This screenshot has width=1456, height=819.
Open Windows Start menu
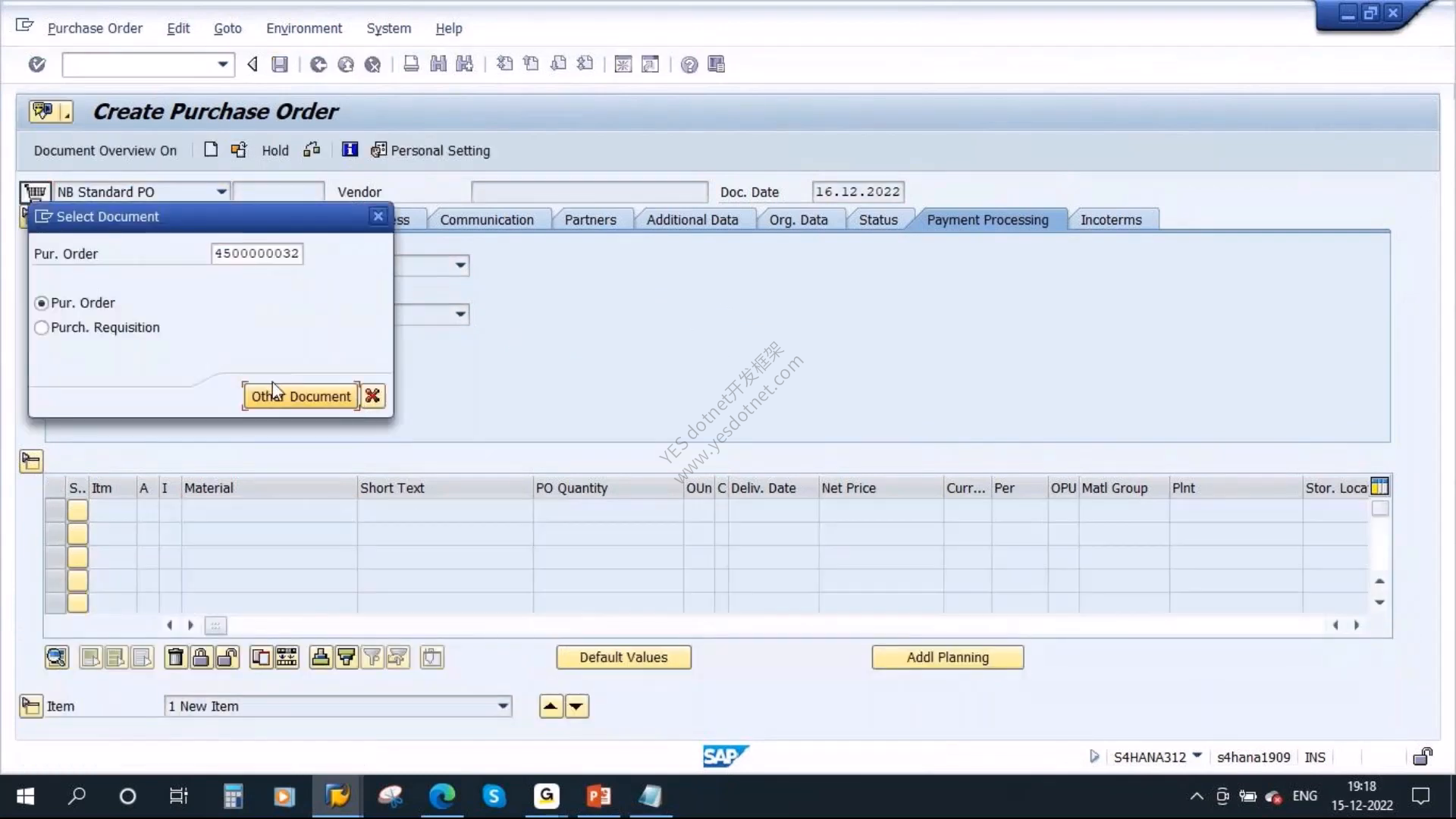[26, 796]
